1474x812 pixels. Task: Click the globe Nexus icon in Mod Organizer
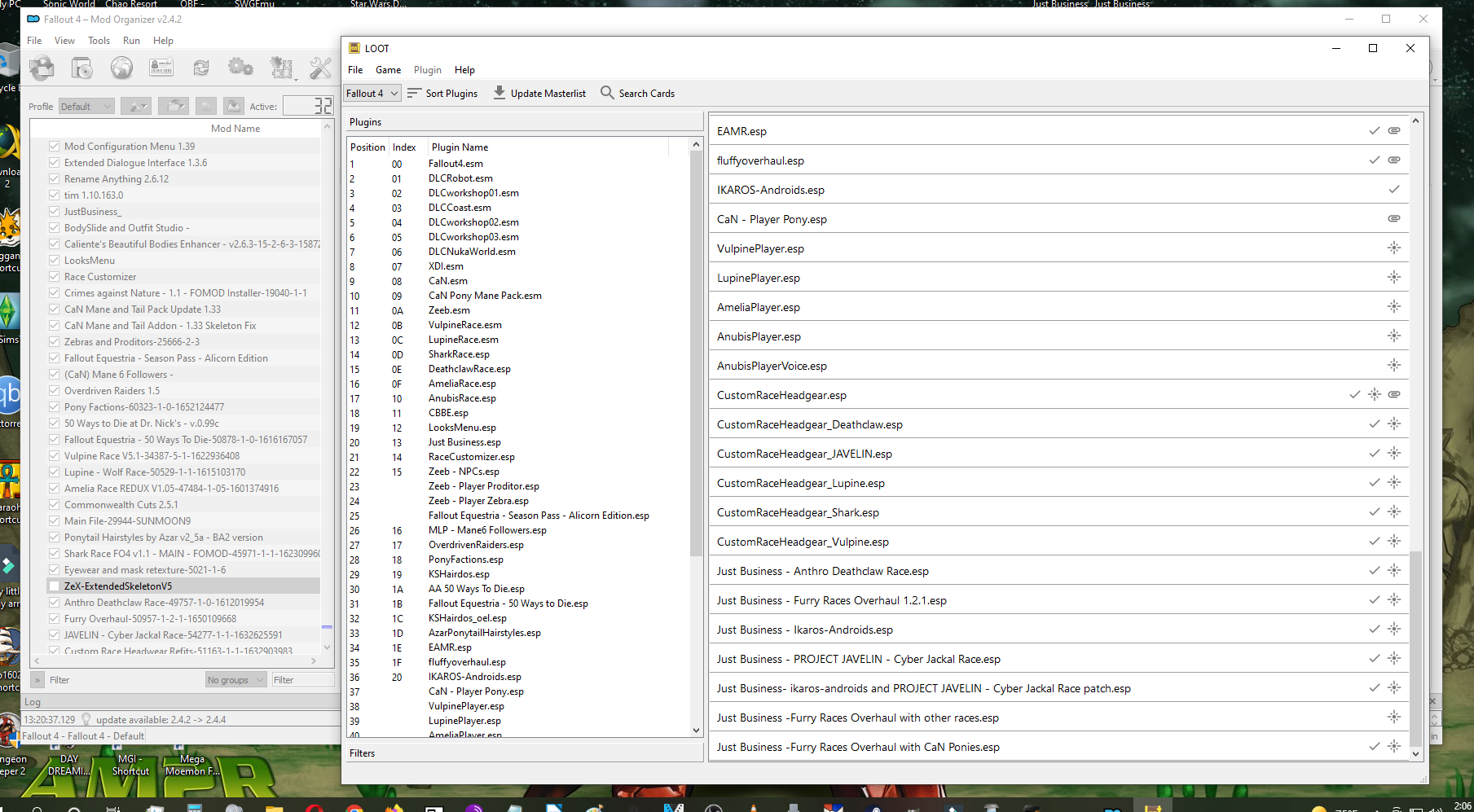point(121,68)
